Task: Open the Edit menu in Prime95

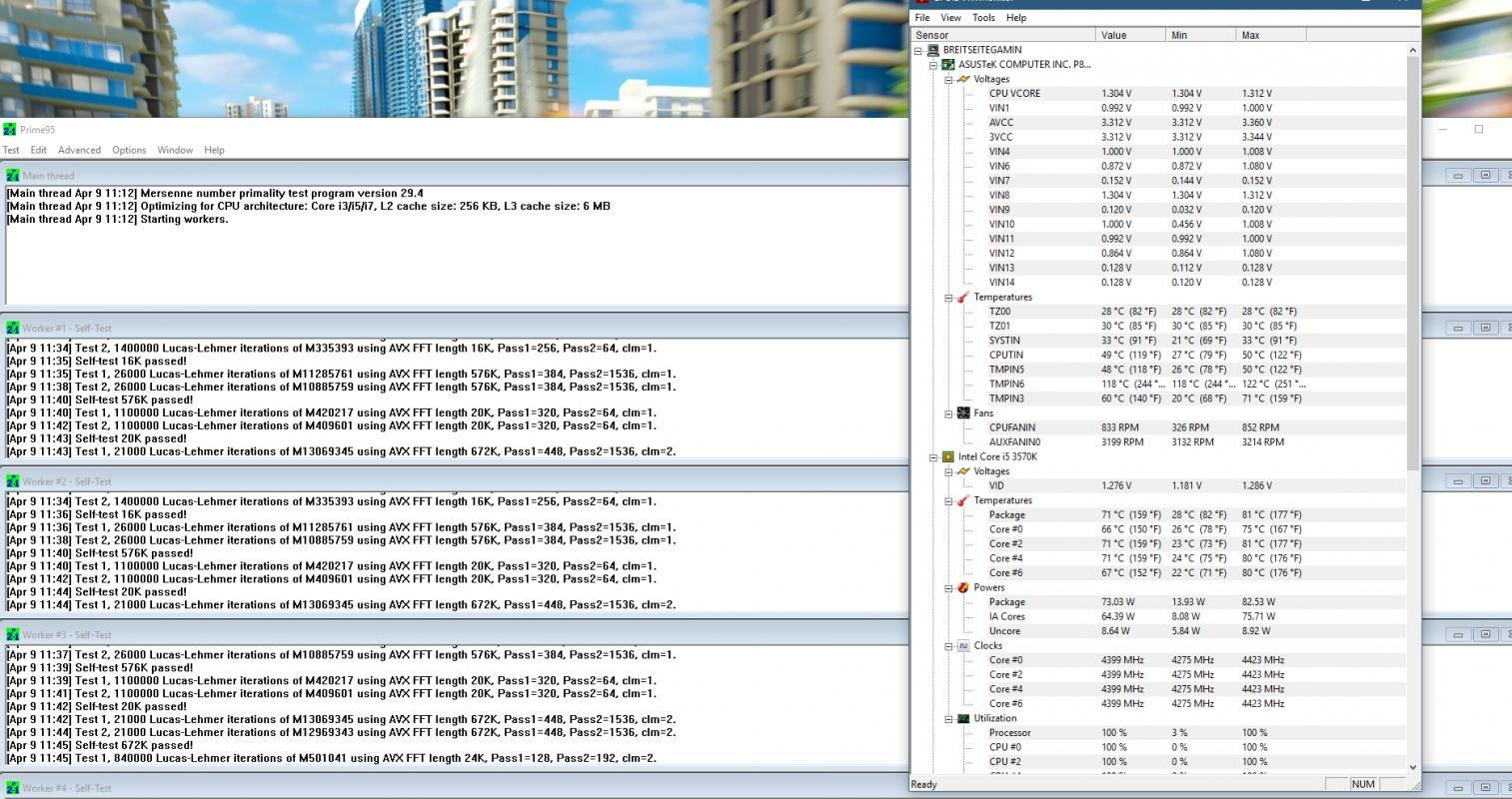Action: pyautogui.click(x=39, y=150)
